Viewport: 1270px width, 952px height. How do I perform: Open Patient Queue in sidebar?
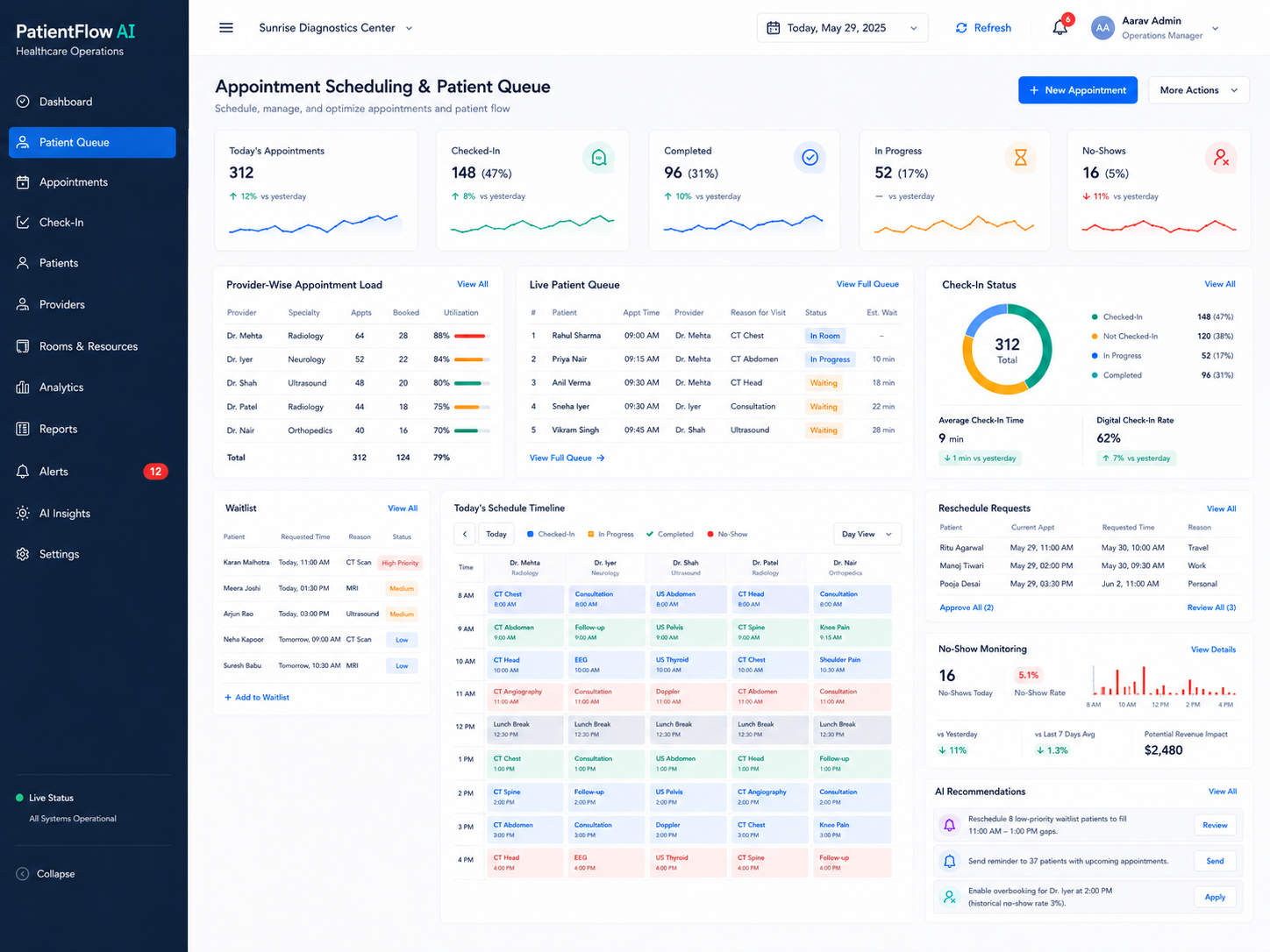[92, 142]
